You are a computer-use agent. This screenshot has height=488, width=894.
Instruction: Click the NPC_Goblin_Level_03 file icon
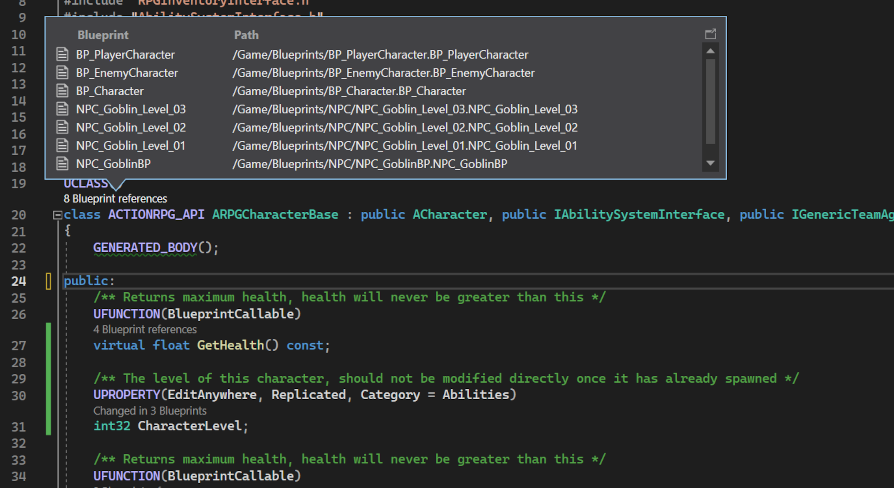pyautogui.click(x=63, y=109)
